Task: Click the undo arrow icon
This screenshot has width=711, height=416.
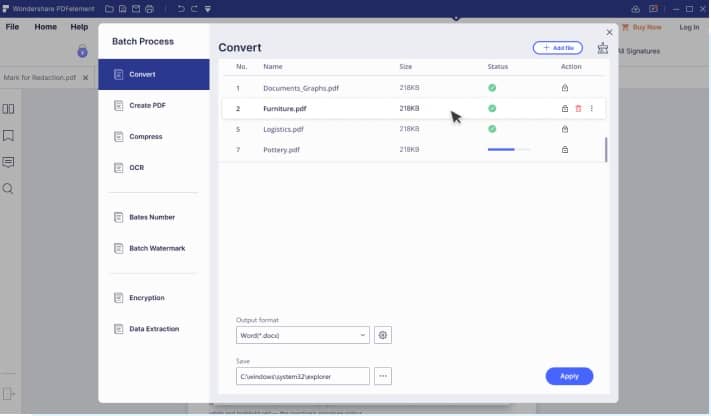Action: click(180, 9)
